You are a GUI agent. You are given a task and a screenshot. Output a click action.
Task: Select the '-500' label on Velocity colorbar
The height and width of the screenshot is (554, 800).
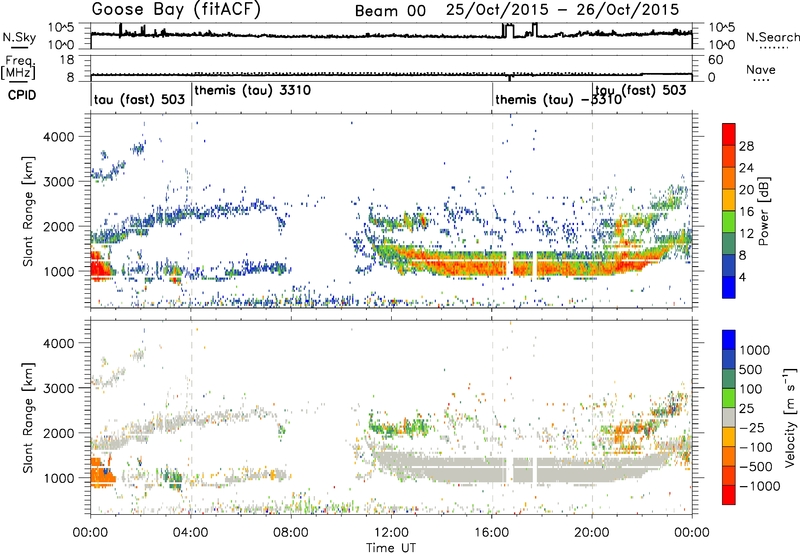[x=756, y=467]
